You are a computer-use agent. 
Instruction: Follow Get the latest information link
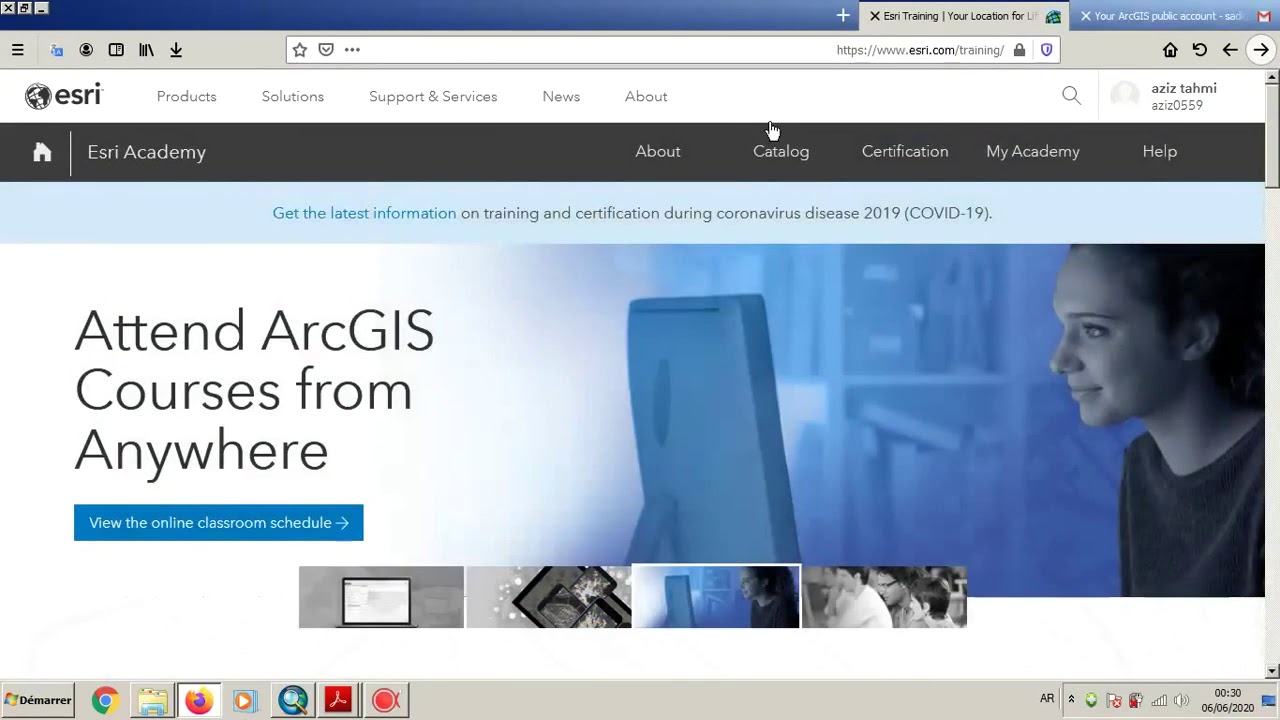364,213
